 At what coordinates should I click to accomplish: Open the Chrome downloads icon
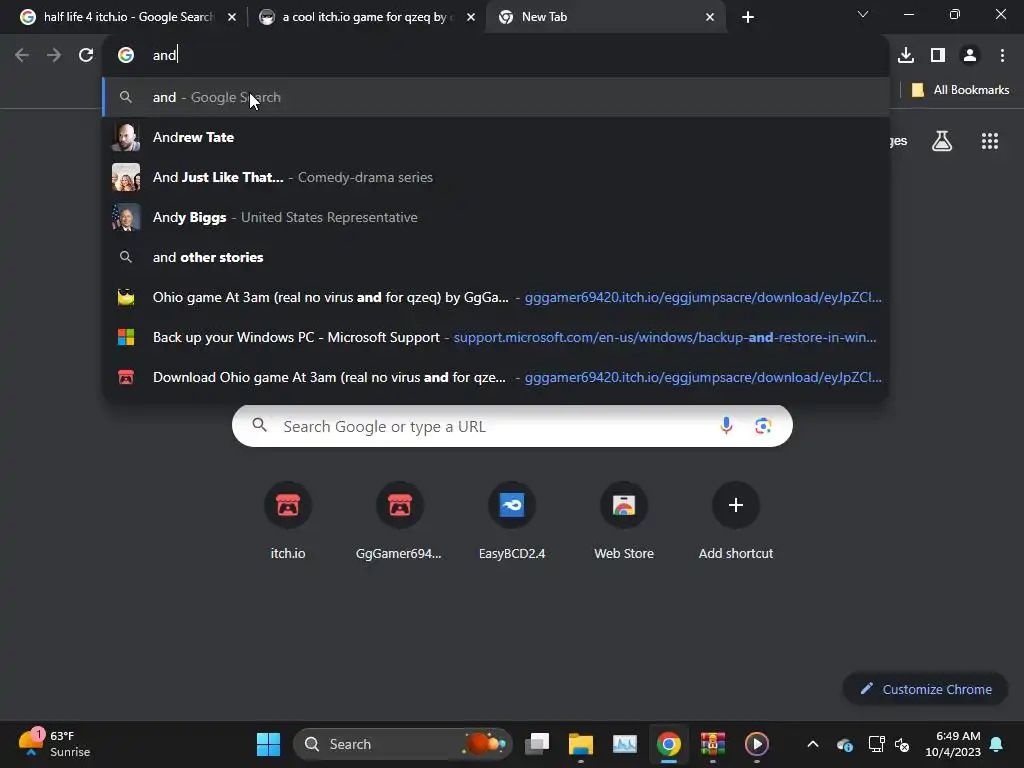tap(906, 55)
